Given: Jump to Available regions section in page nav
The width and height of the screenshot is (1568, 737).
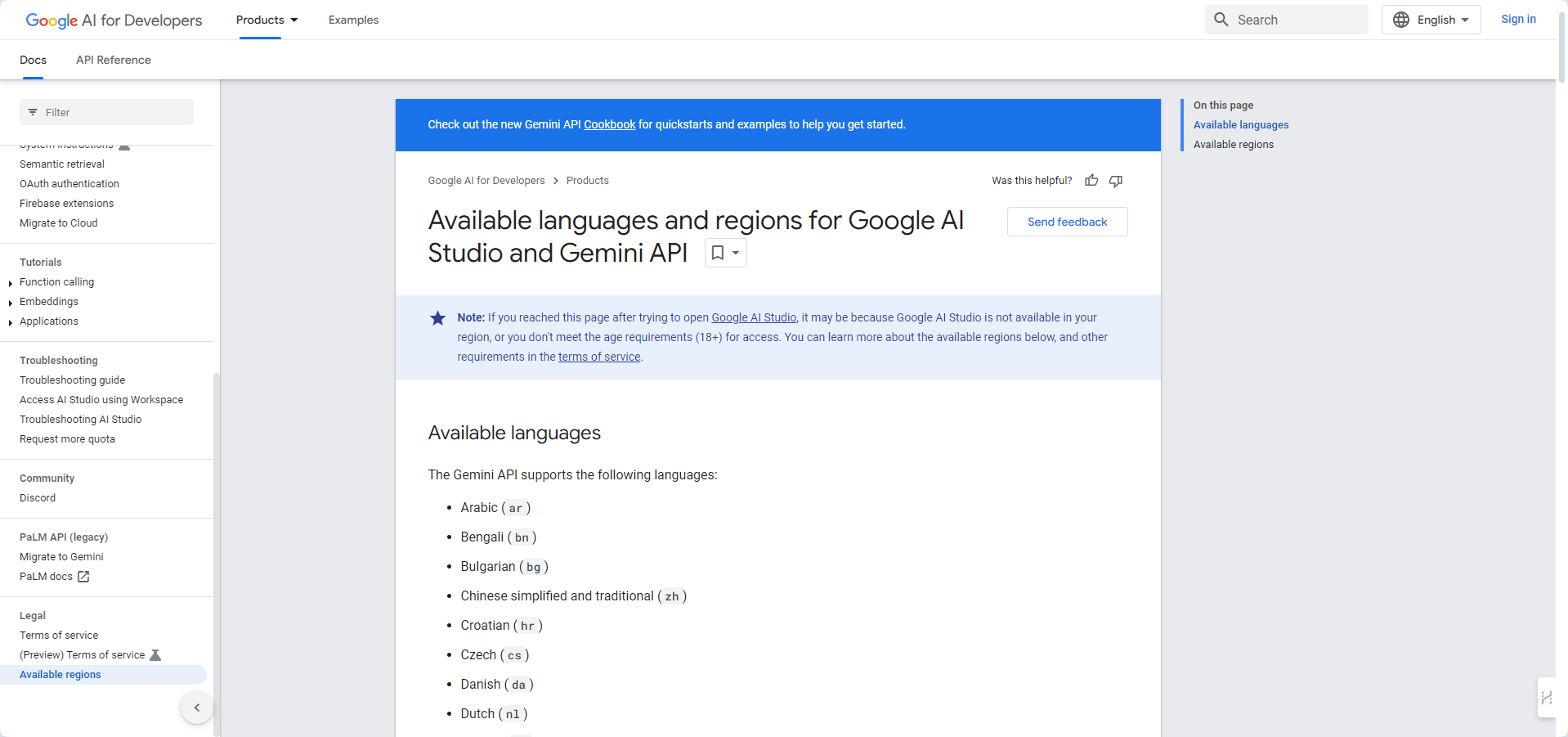Looking at the screenshot, I should [x=1234, y=145].
